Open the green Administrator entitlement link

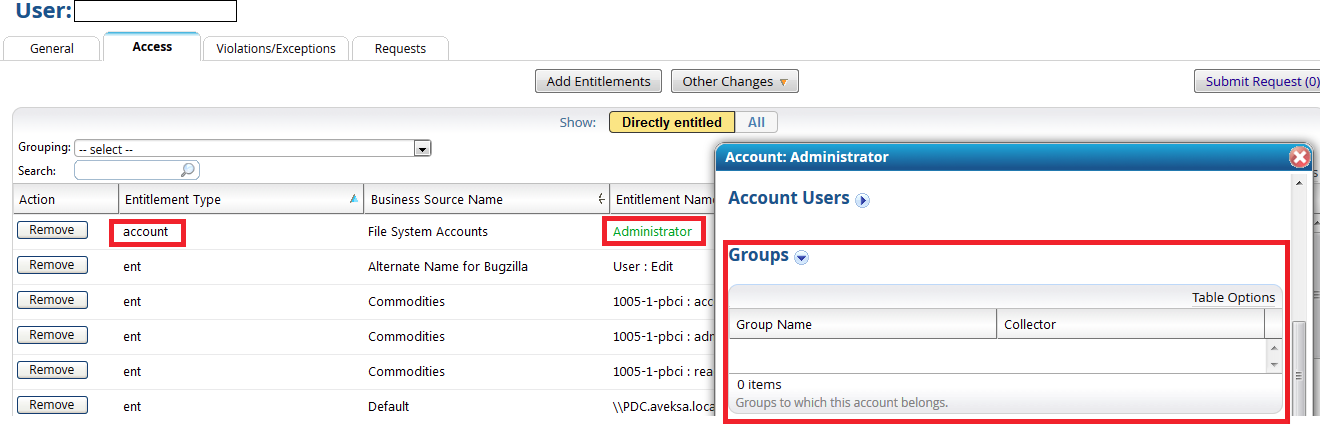point(652,231)
